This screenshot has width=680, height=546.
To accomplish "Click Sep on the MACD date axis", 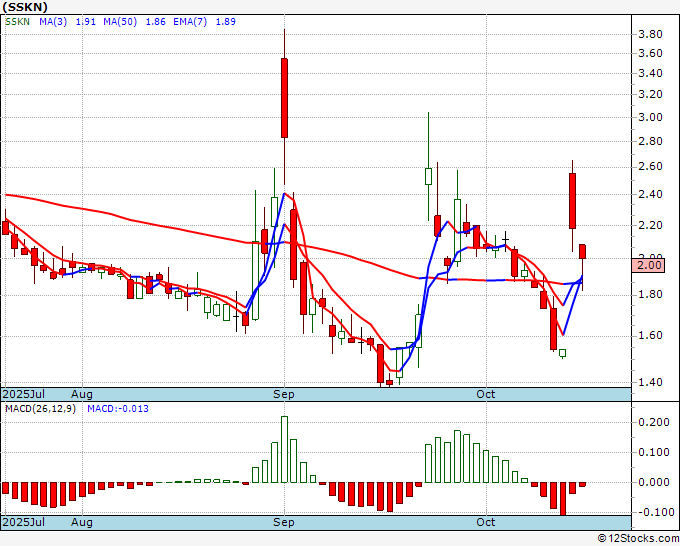I will coord(284,522).
